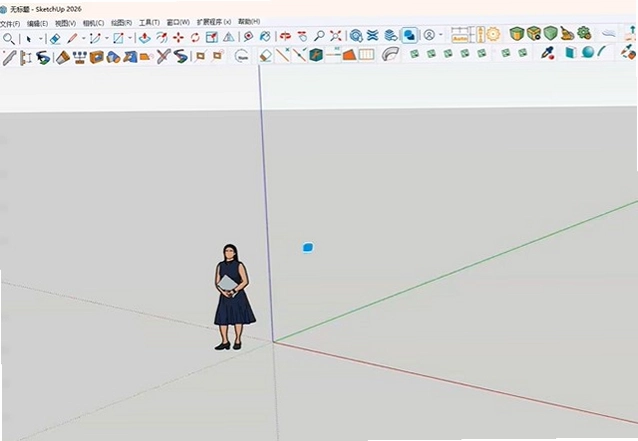The image size is (638, 441).
Task: Click the broom cleanup icon
Action: click(x=567, y=33)
